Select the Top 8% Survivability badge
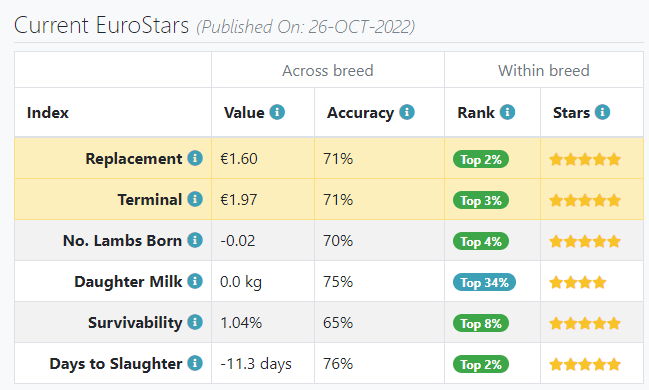Screen dimensions: 649x390 pos(481,323)
